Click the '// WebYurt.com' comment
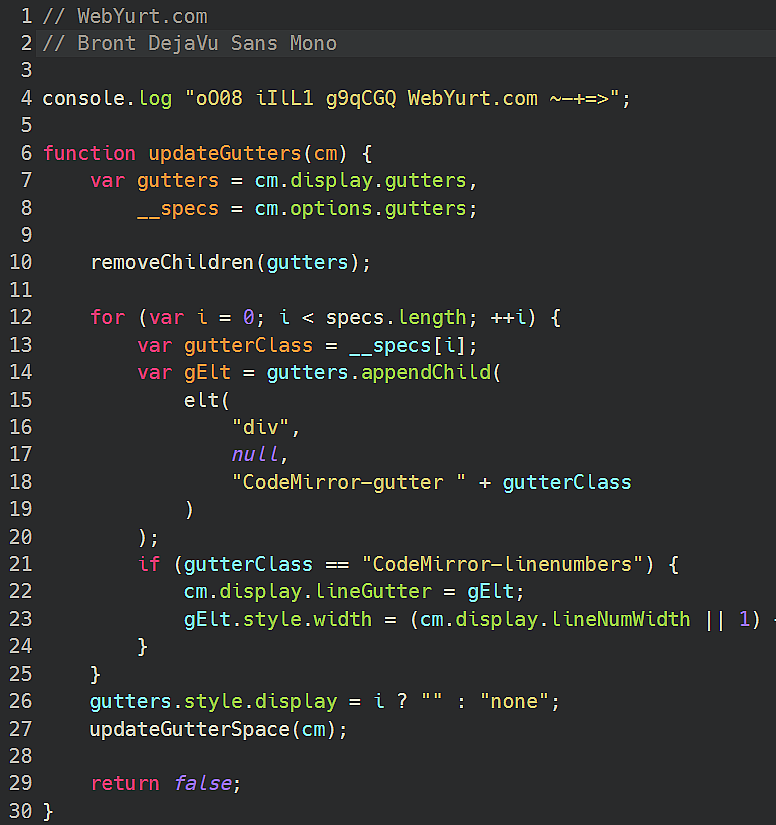The height and width of the screenshot is (825, 776). [125, 16]
